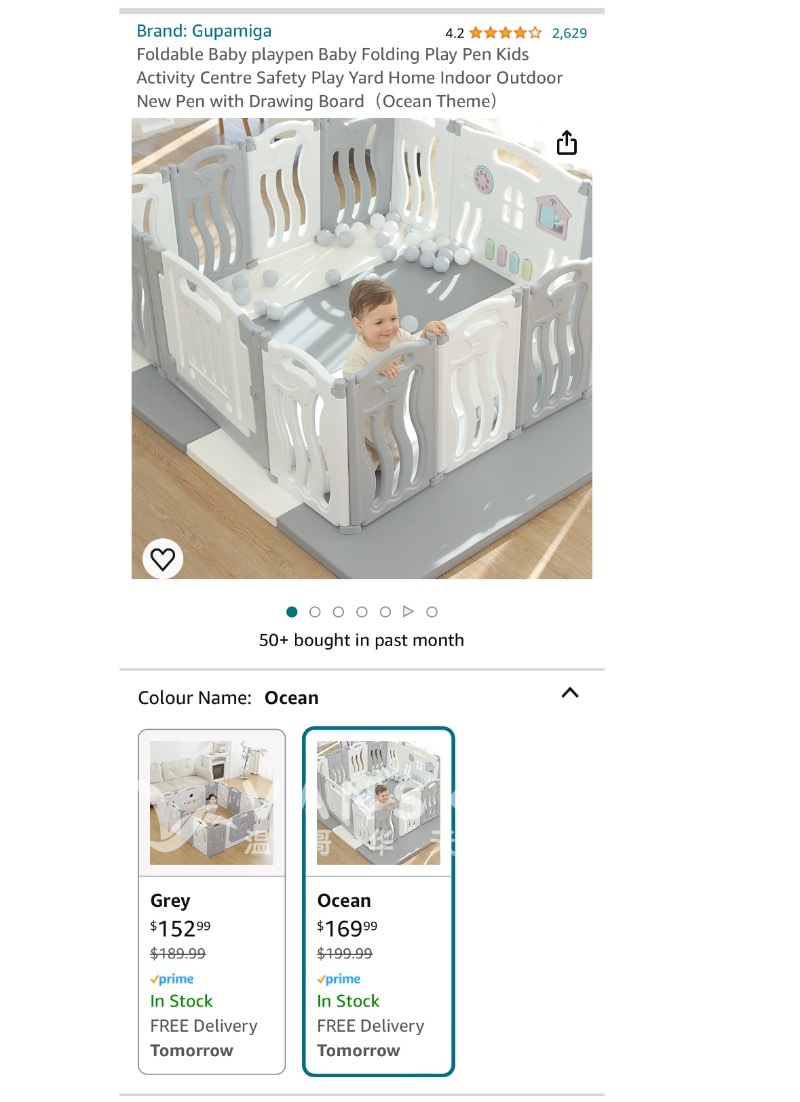Select the first carousel dot
800x1102 pixels.
(x=292, y=612)
